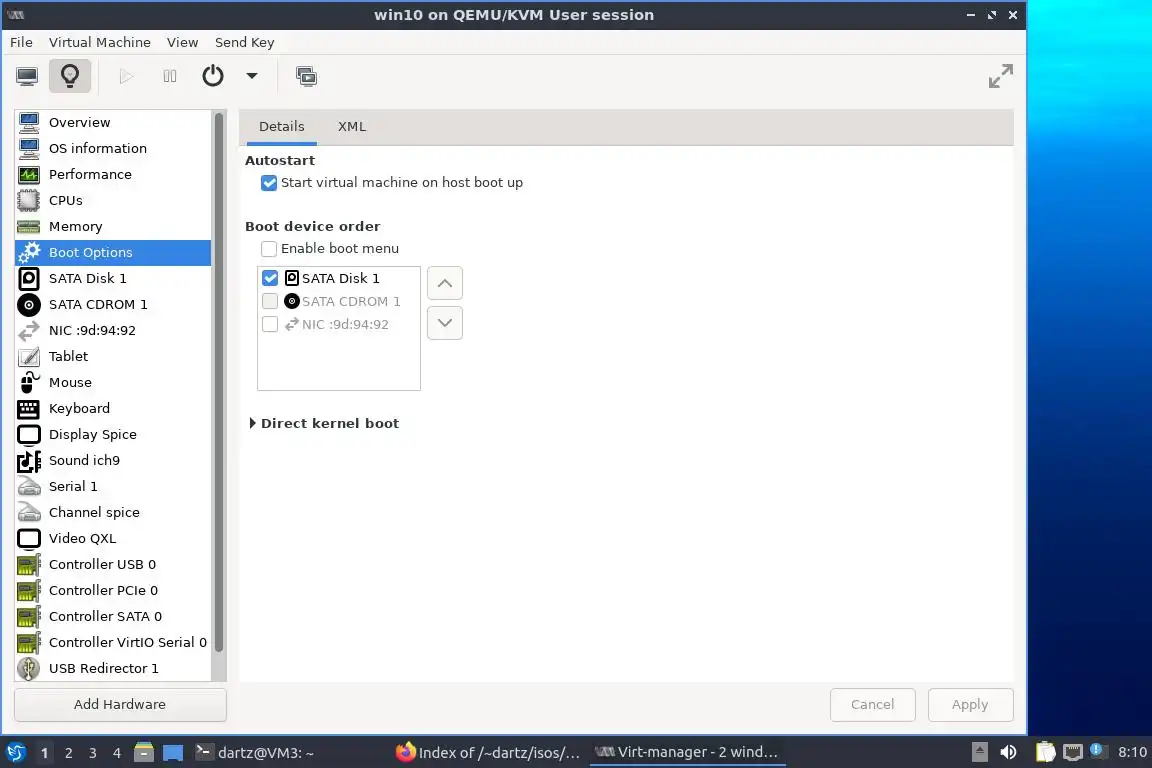Screen dimensions: 1152x768
Task: Move boot device down with arrow button
Action: click(444, 323)
